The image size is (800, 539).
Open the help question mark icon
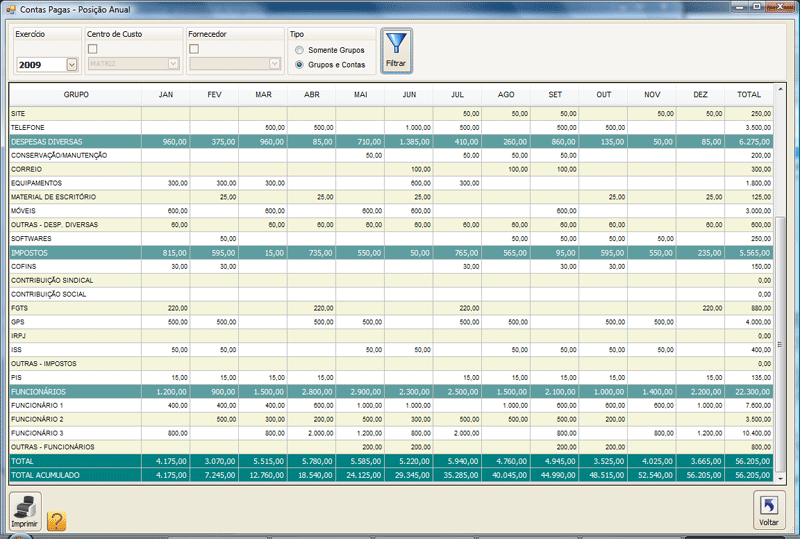click(57, 521)
